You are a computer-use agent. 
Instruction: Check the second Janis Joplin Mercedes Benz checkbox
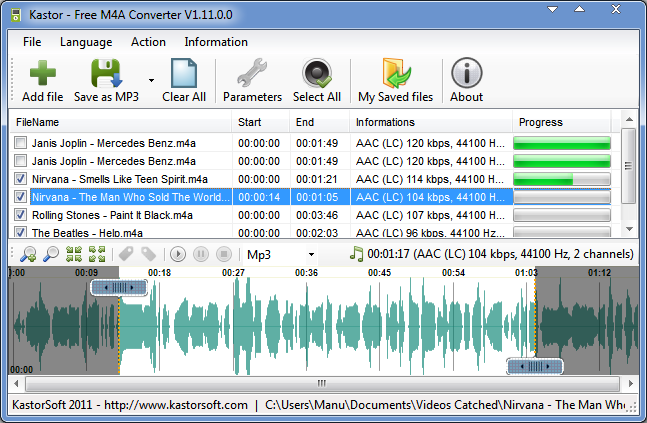20,161
